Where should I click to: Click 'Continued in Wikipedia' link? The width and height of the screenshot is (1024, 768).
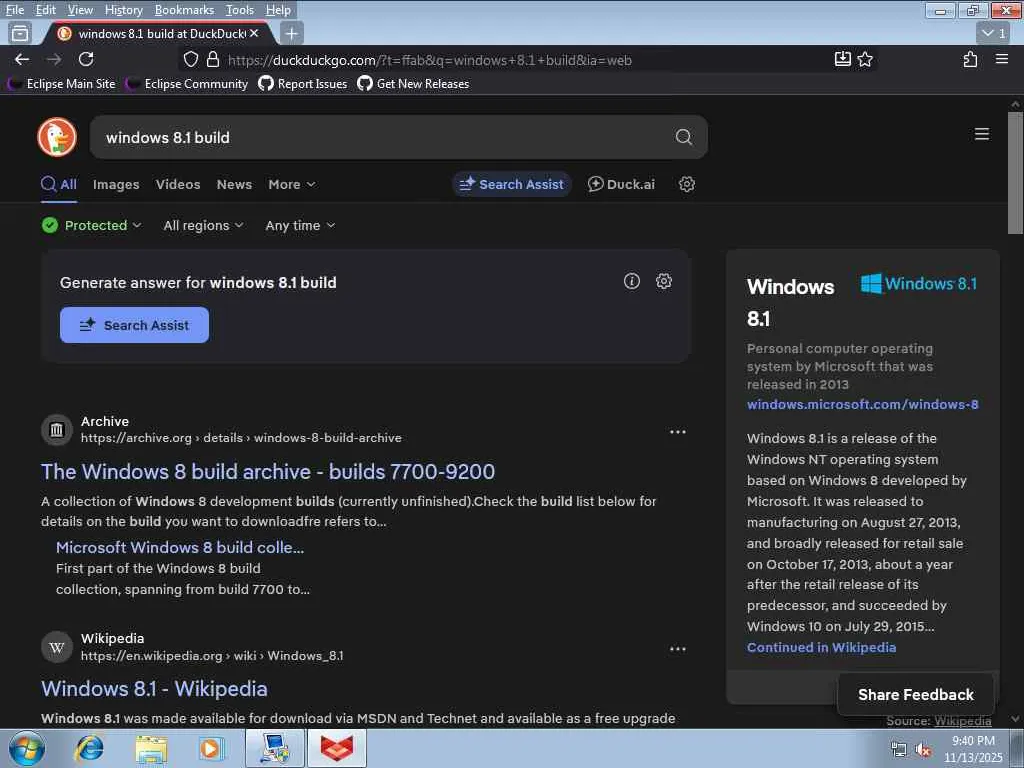(821, 647)
